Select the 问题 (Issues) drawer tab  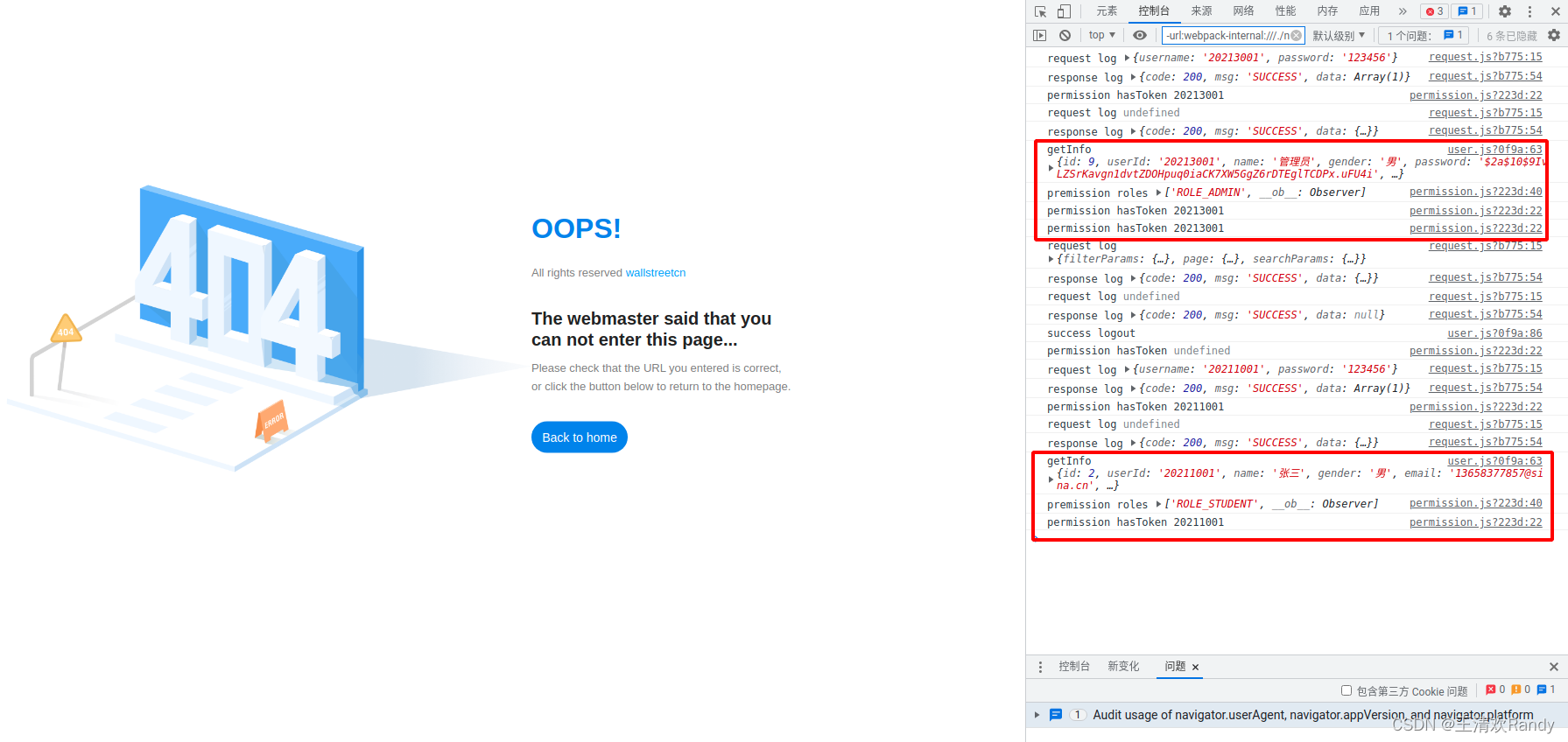point(1175,667)
